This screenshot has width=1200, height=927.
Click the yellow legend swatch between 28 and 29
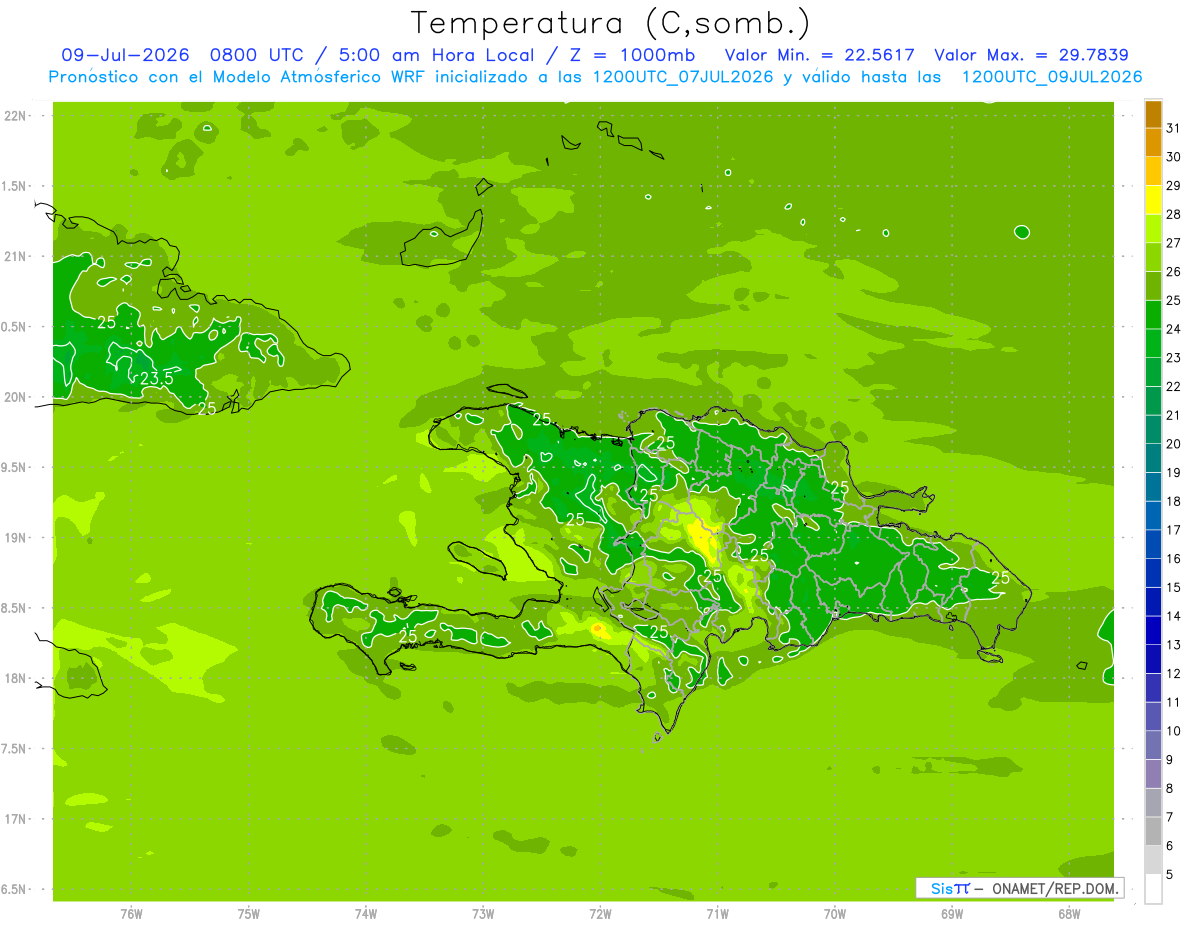(x=1153, y=200)
